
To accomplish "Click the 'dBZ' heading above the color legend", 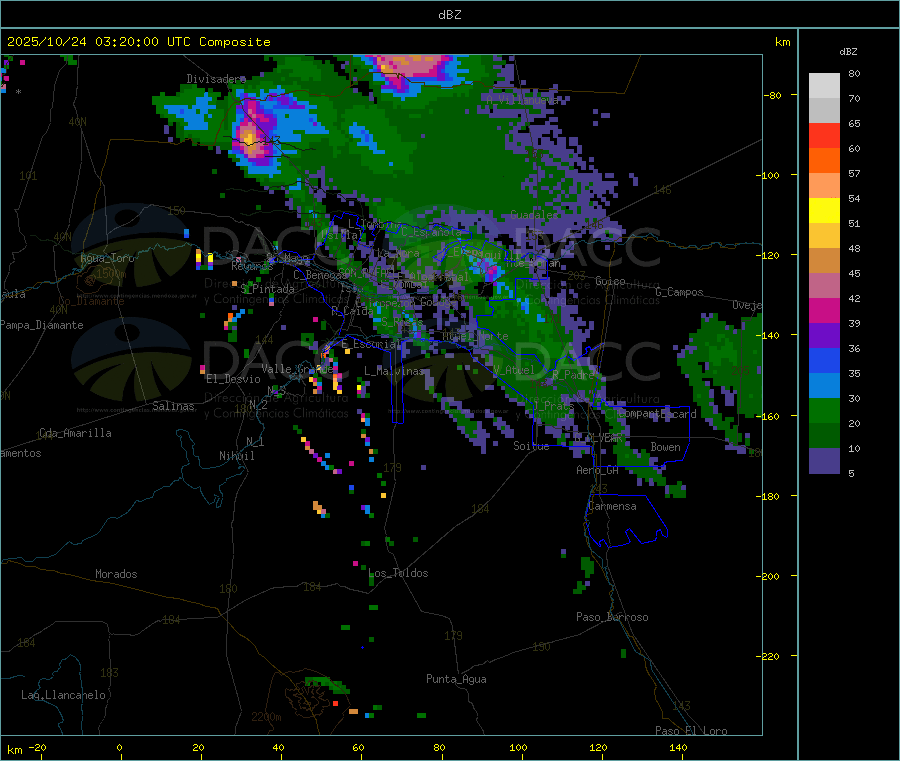I will click(848, 52).
